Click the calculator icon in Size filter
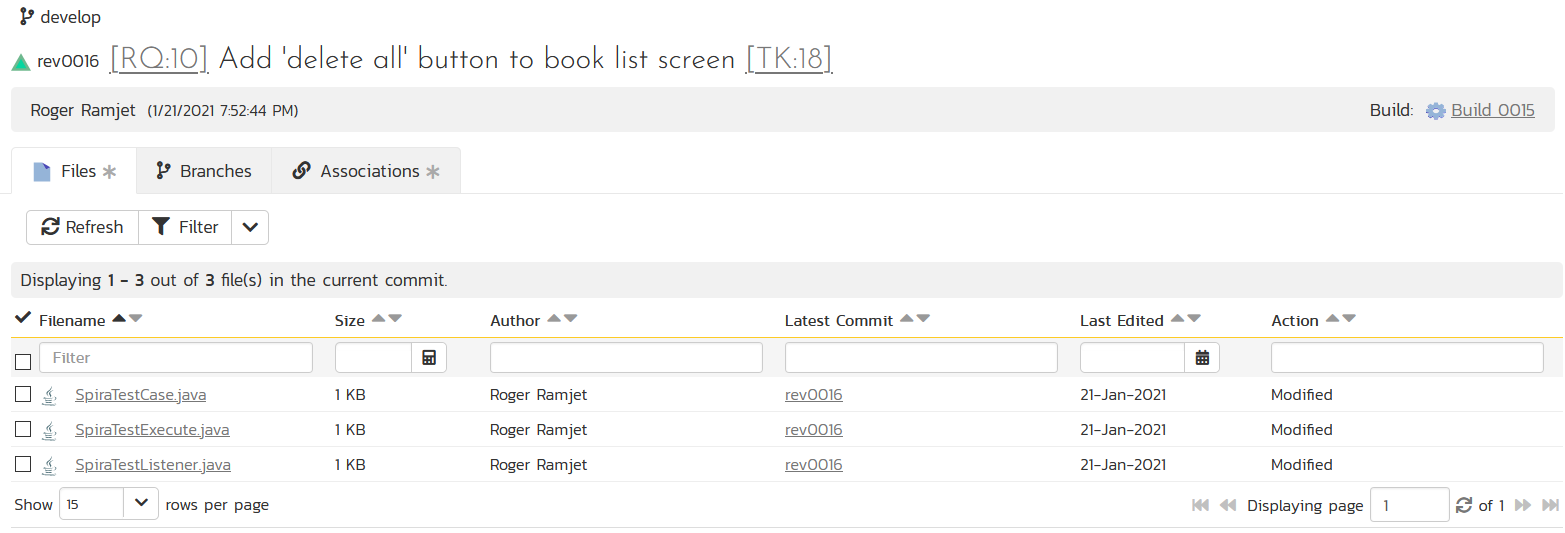 click(x=429, y=358)
